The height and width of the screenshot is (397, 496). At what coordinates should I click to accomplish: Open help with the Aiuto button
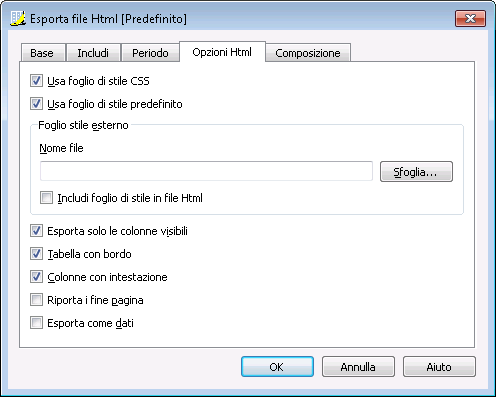(x=439, y=367)
